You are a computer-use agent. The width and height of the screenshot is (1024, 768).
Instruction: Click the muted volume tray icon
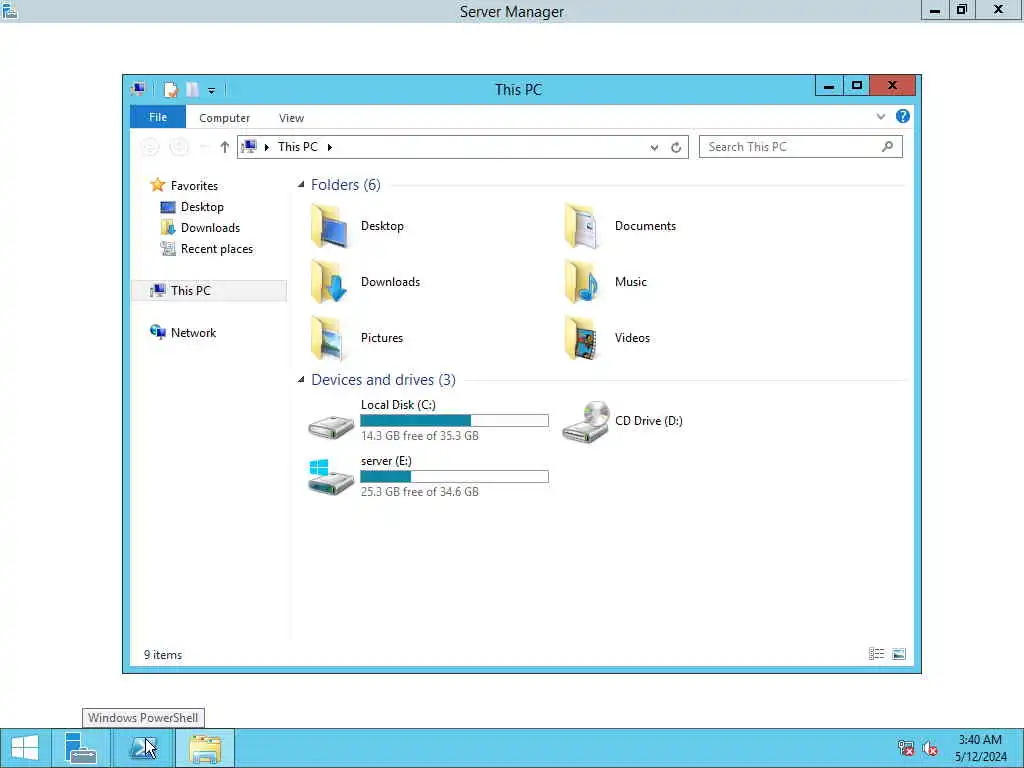(930, 748)
